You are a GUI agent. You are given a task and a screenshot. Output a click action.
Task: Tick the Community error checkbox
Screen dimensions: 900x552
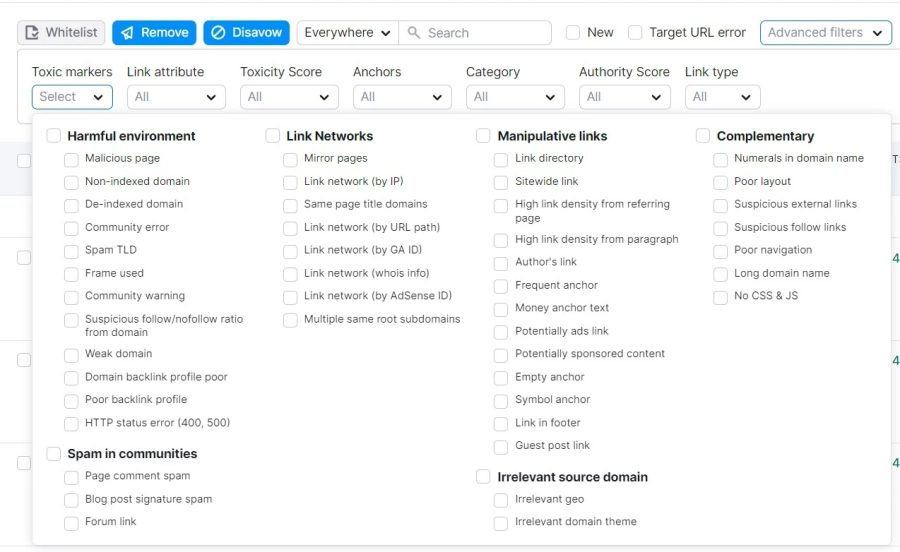coord(71,228)
